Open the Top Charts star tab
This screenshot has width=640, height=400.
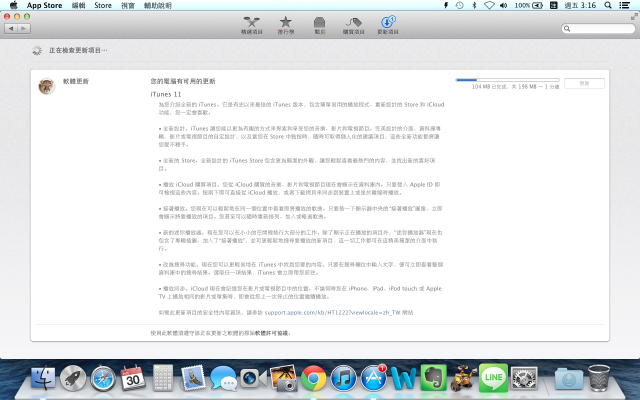286,25
